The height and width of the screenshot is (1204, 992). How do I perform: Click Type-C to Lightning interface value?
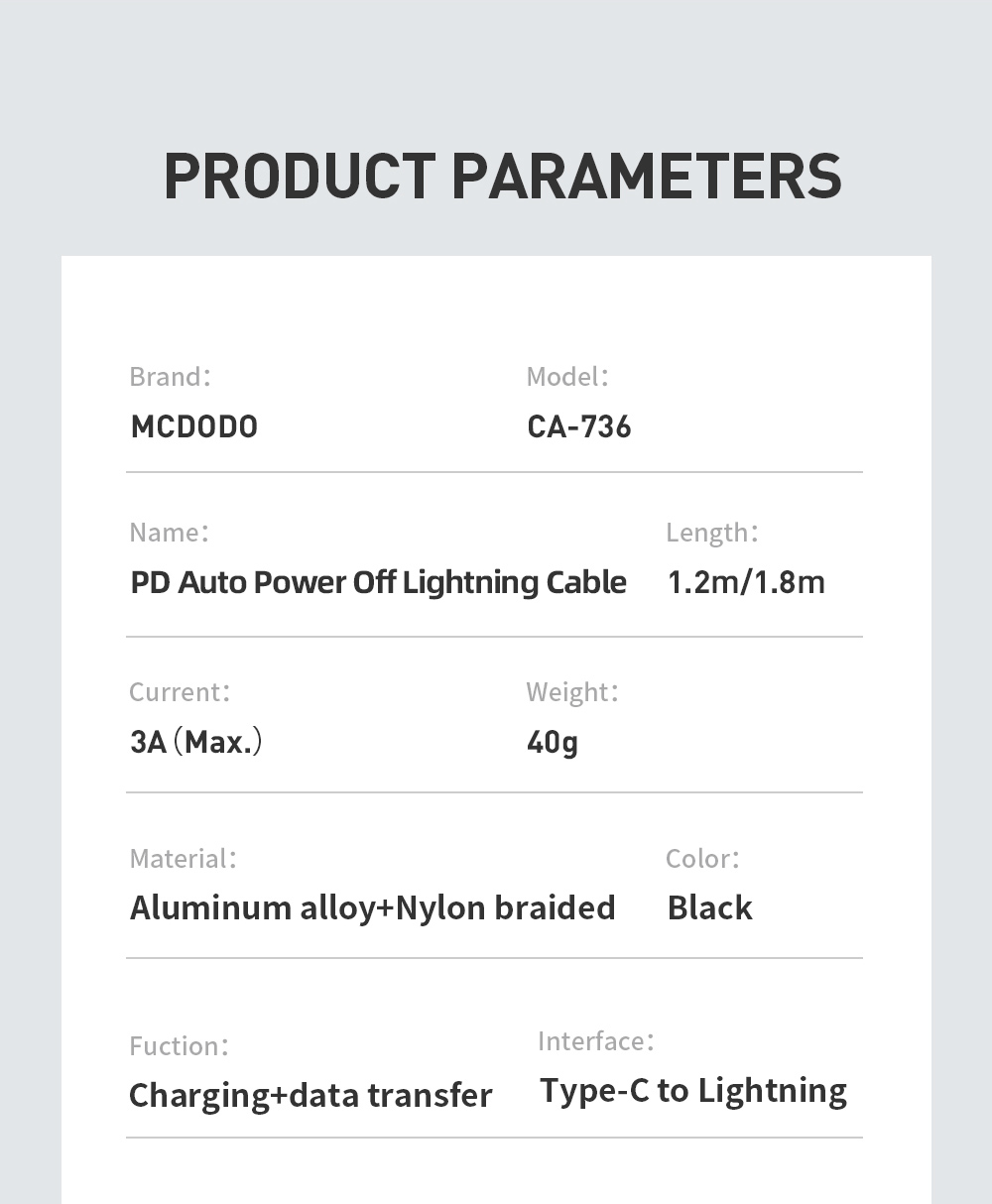(693, 1090)
